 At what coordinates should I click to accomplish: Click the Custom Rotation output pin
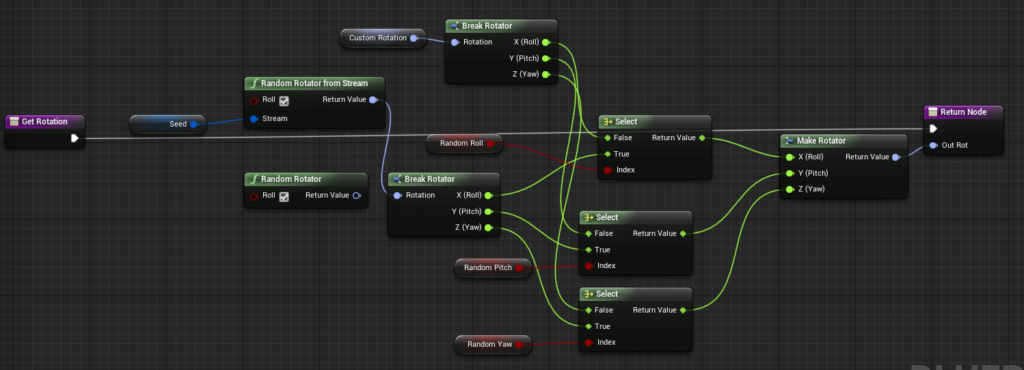click(x=413, y=38)
